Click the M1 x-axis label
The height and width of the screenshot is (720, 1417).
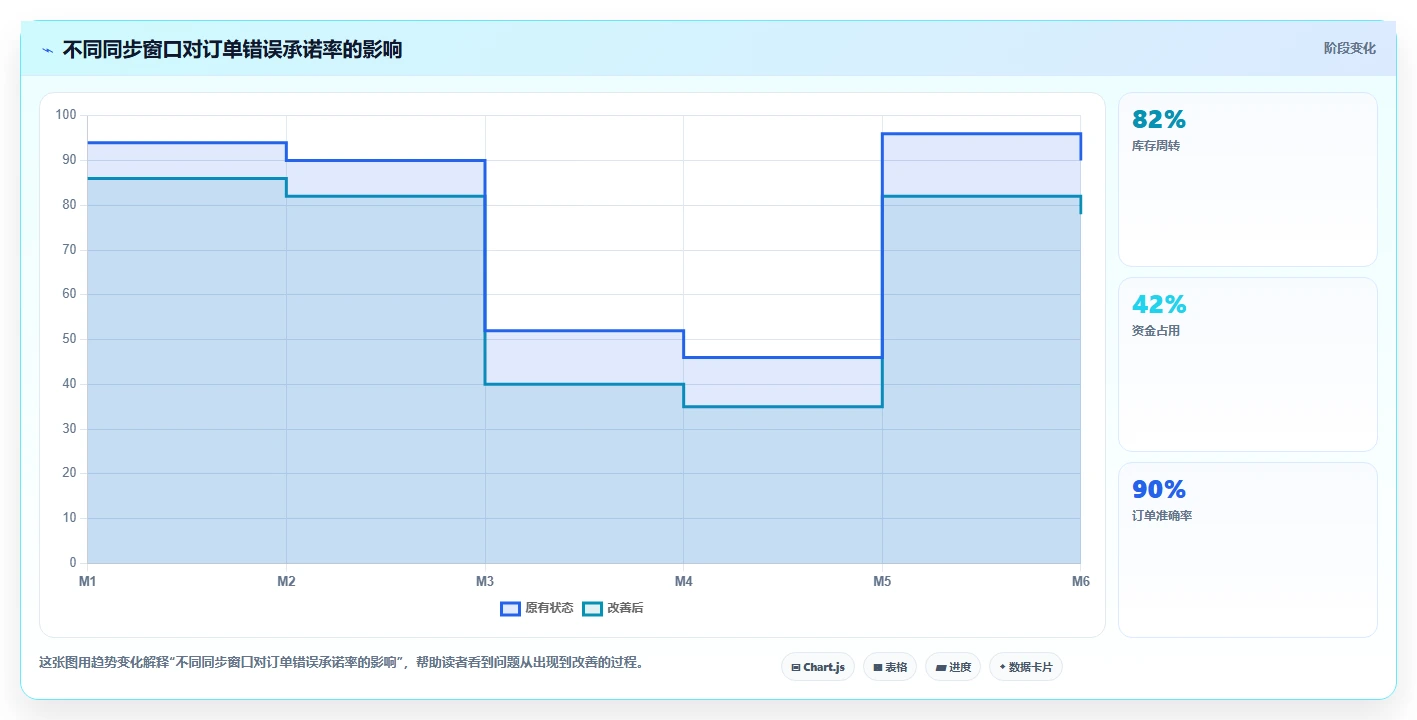(x=87, y=581)
